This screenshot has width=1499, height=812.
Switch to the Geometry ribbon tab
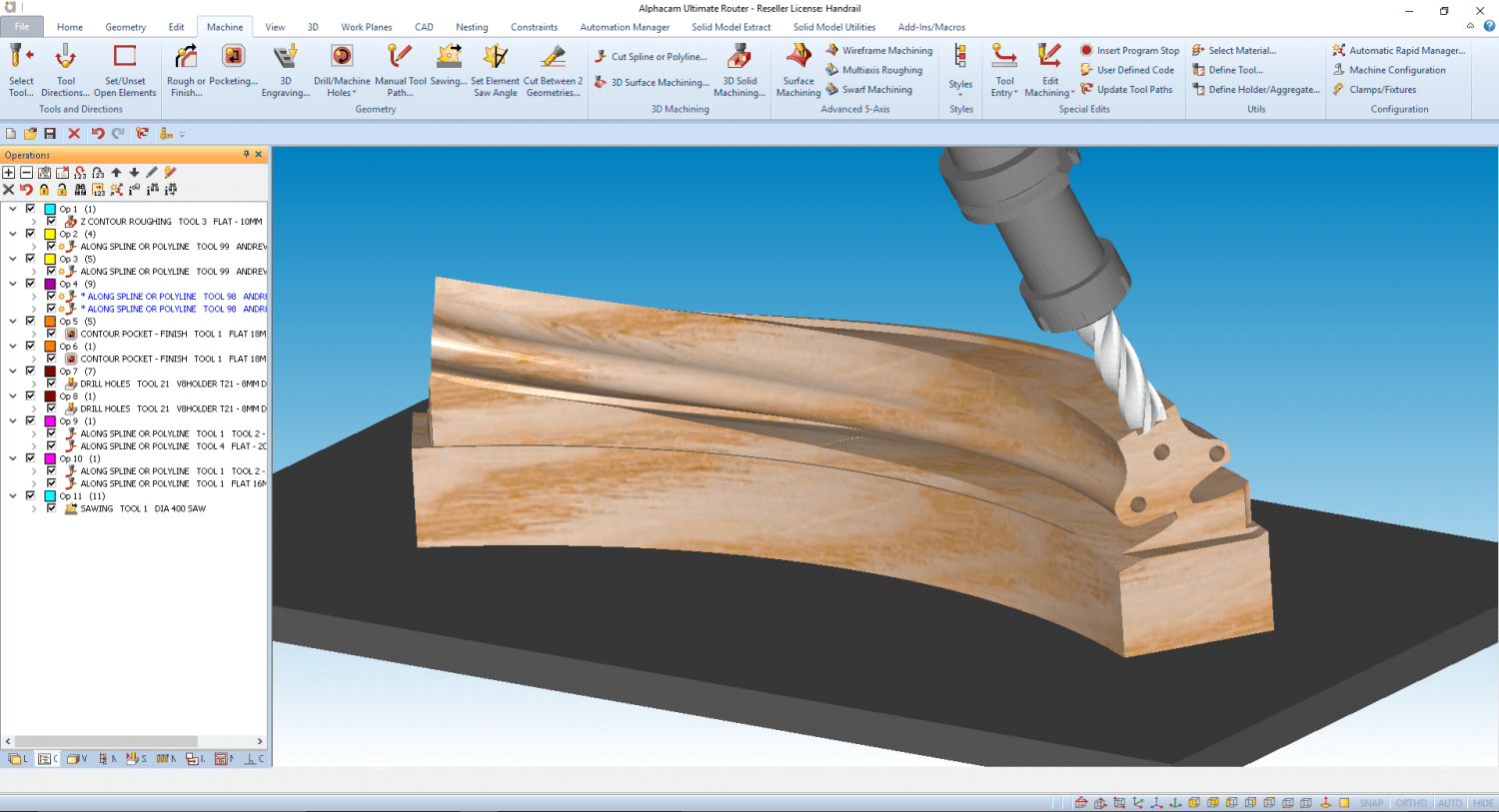125,27
